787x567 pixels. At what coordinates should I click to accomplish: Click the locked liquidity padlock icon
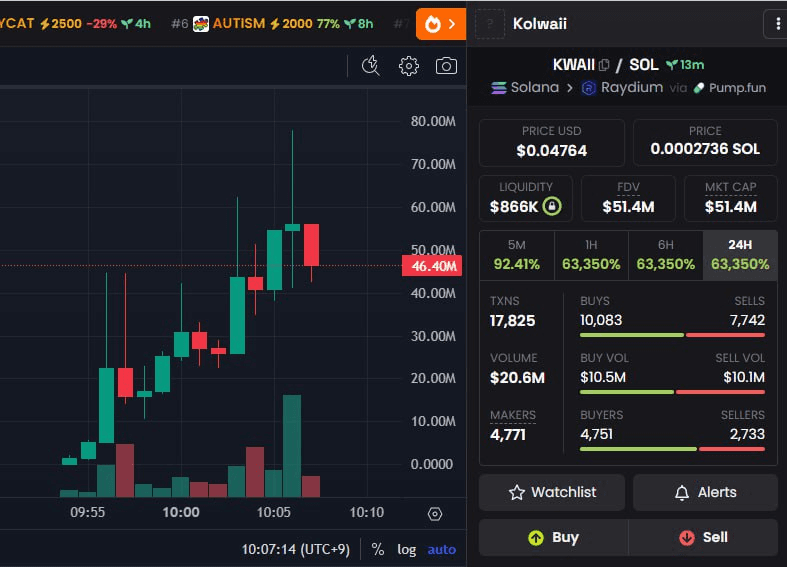pos(552,206)
